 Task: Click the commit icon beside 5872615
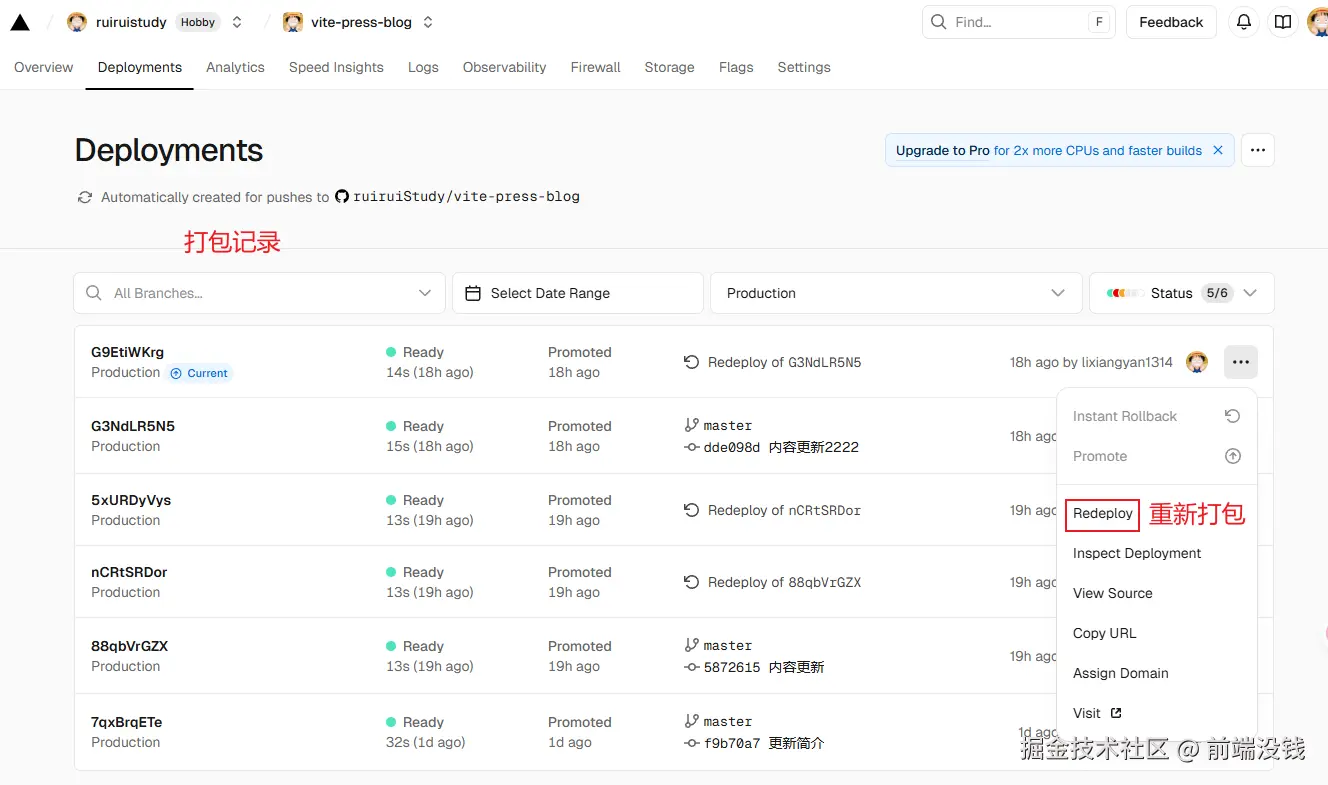[692, 667]
